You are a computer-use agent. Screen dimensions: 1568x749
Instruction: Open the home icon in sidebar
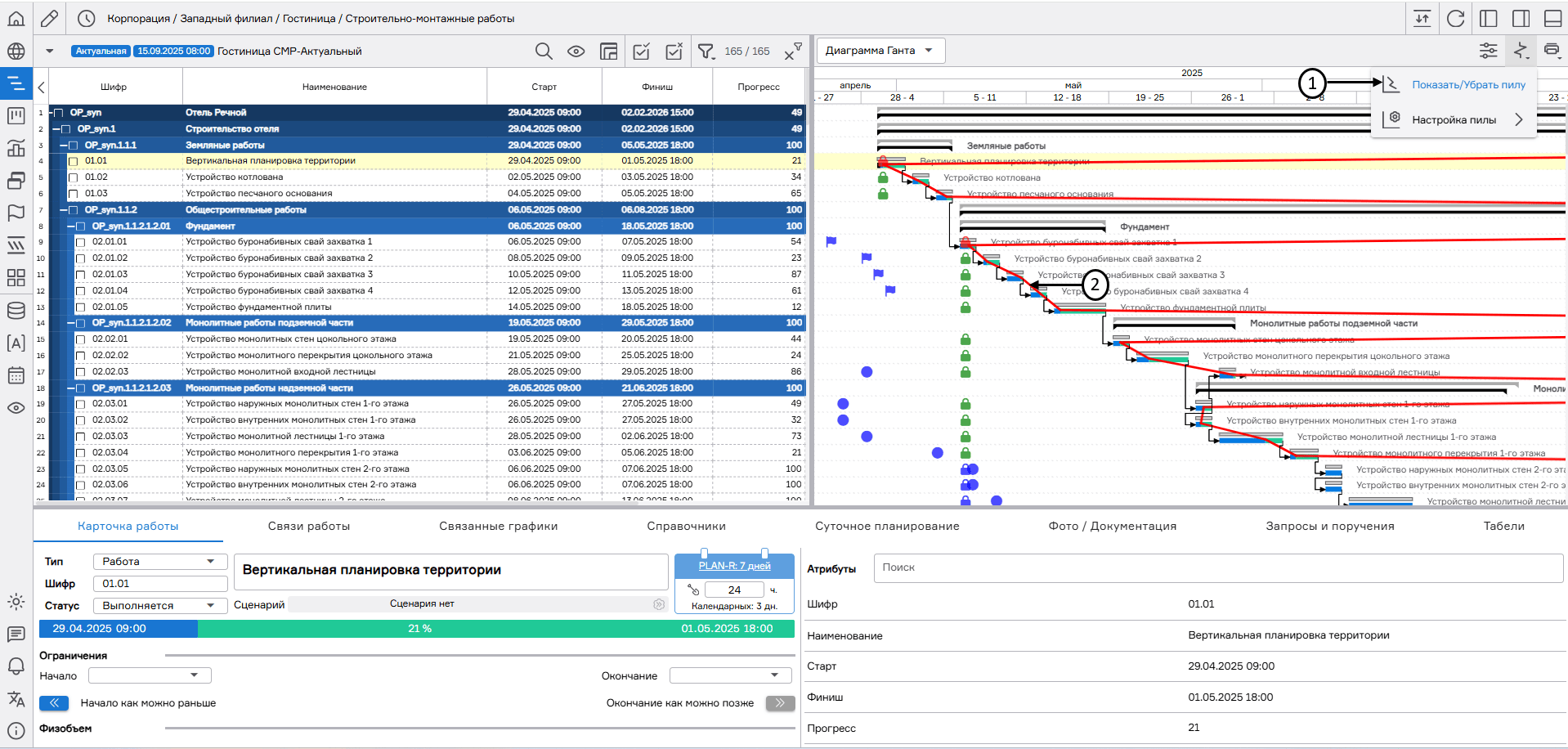[16, 19]
